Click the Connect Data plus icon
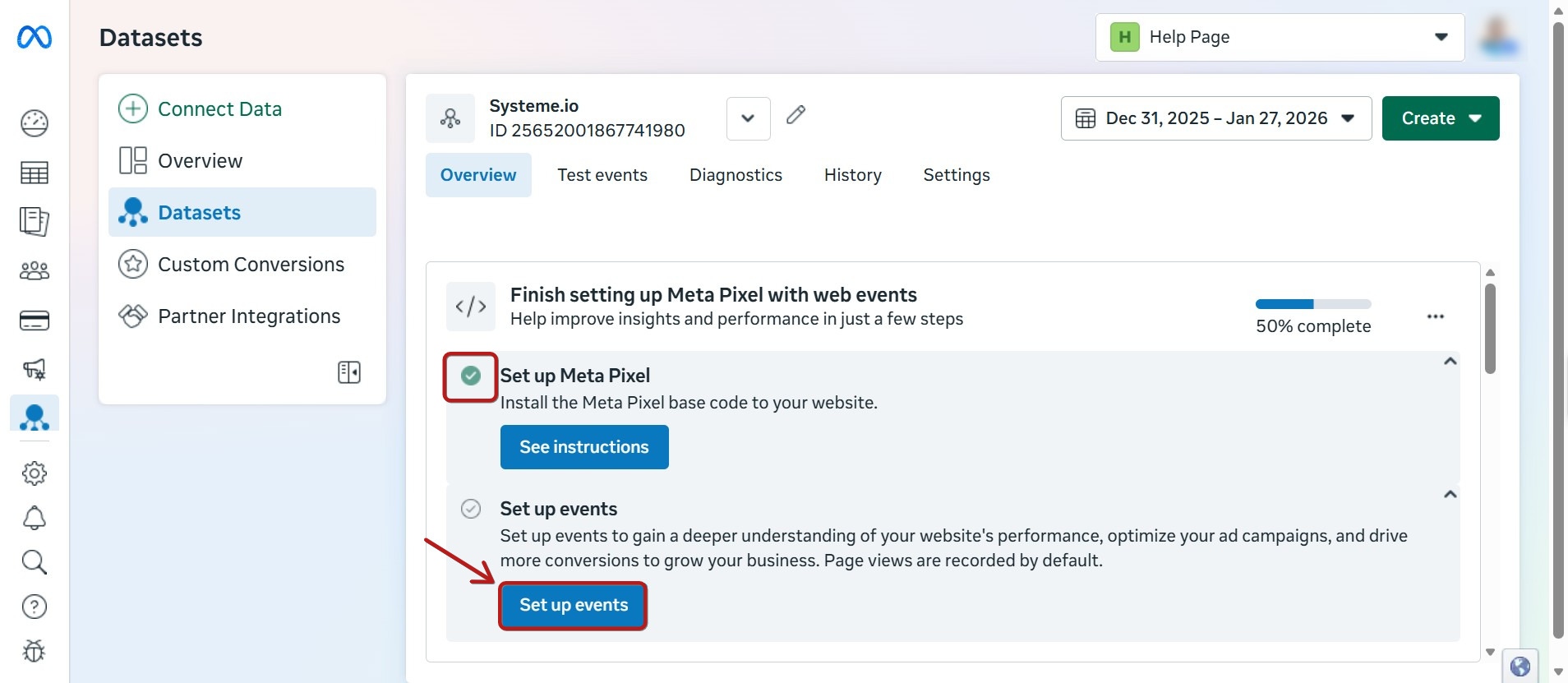 (133, 108)
